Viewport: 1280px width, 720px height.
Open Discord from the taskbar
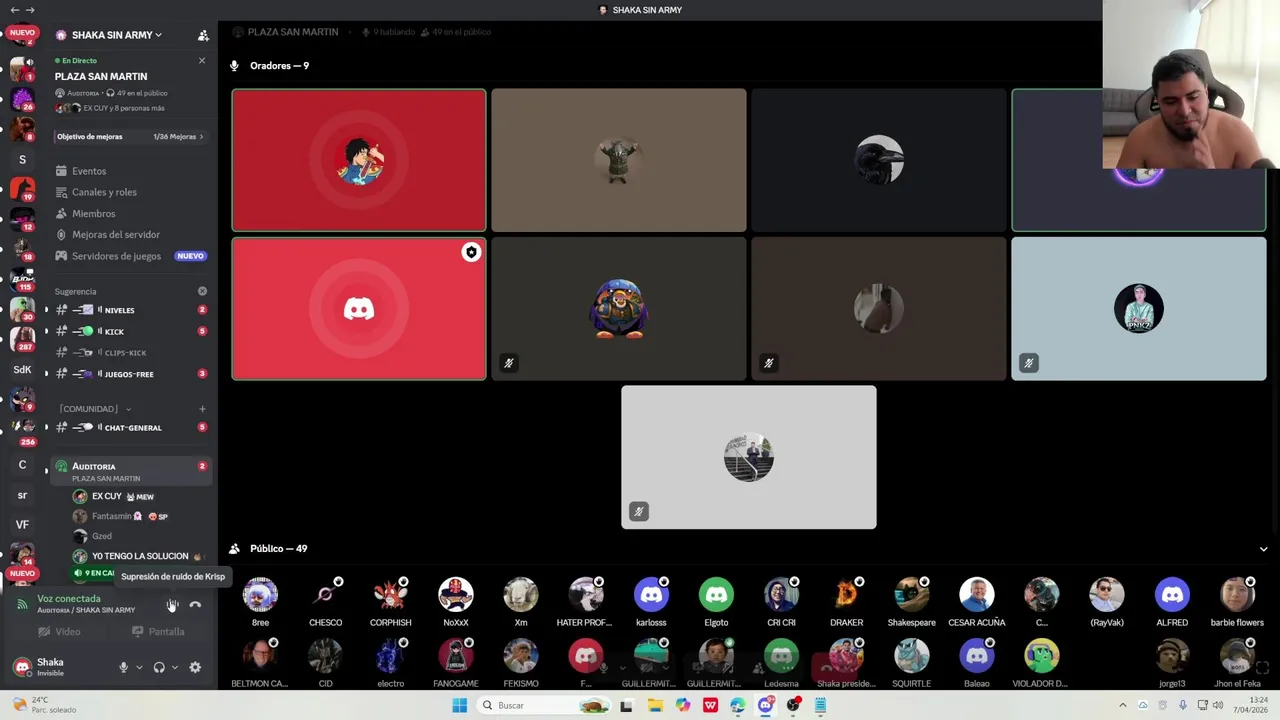click(x=765, y=705)
